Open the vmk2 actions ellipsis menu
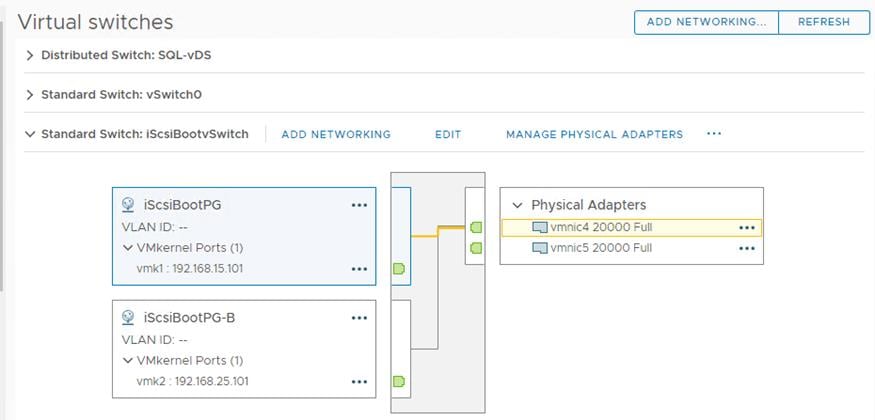 click(x=359, y=382)
